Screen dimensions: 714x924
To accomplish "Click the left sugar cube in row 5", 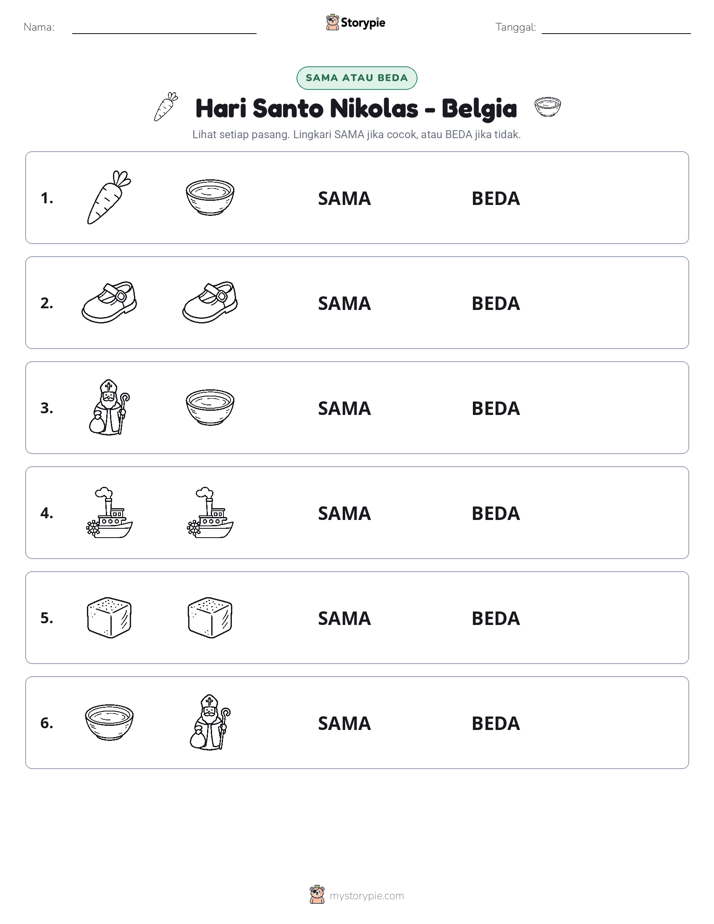I will click(x=109, y=618).
